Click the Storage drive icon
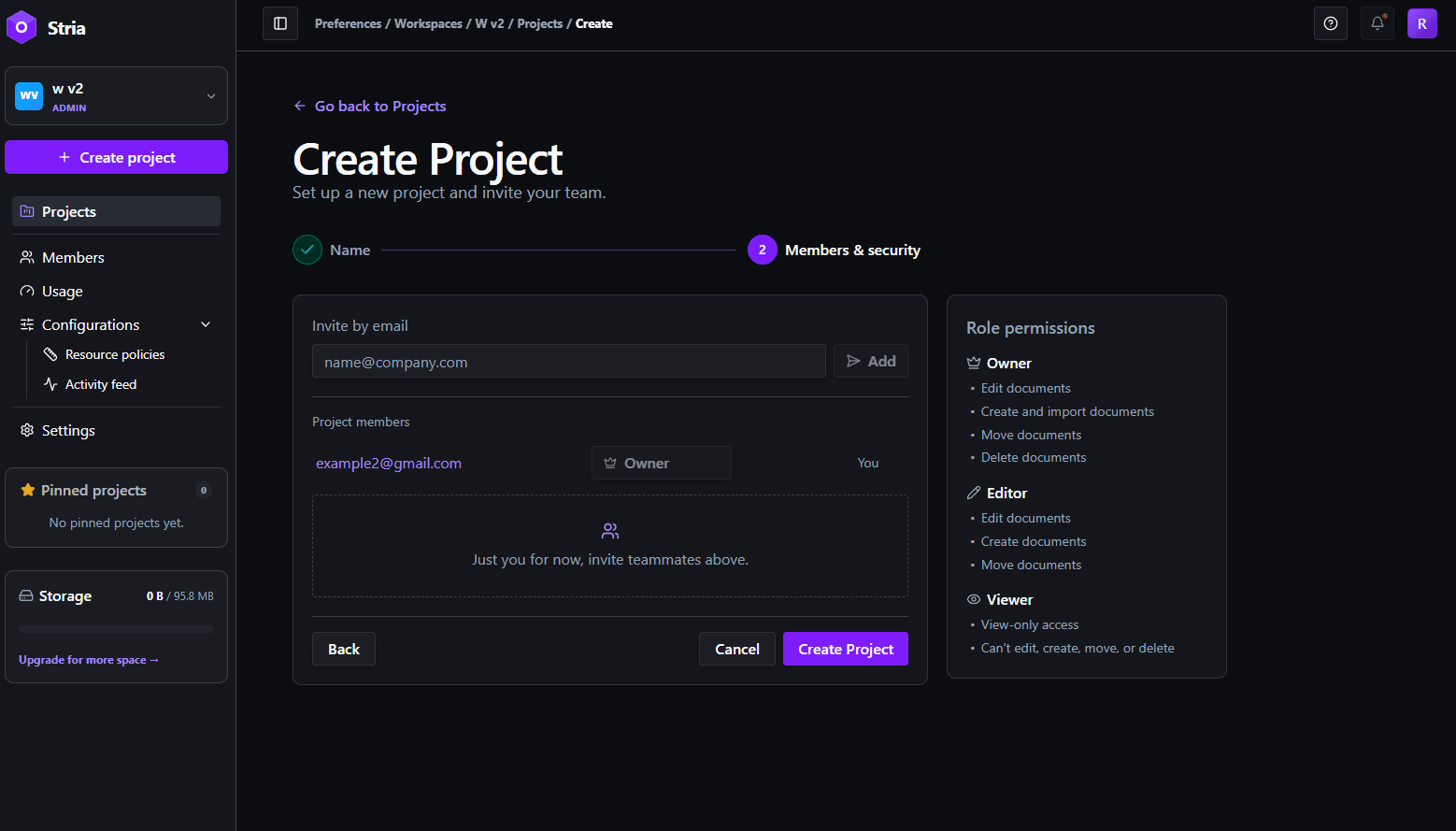The width and height of the screenshot is (1456, 831). coord(26,595)
